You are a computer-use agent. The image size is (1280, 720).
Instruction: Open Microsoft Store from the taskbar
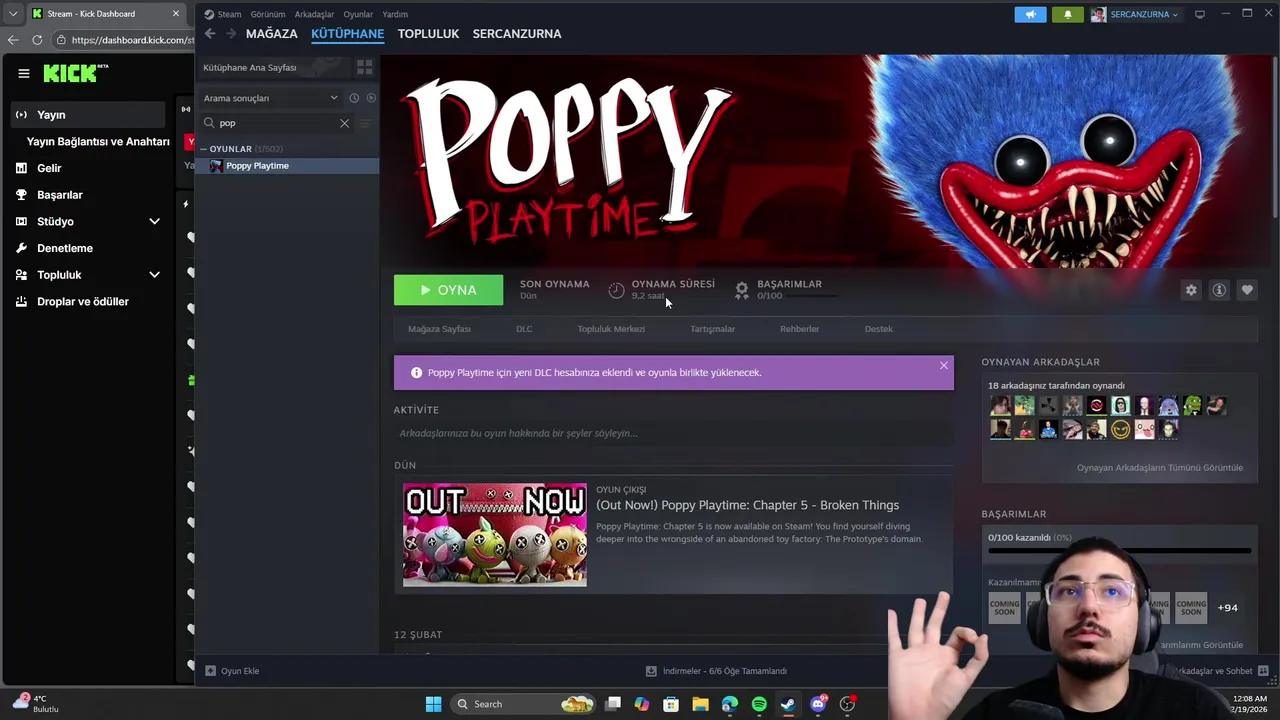tap(671, 704)
